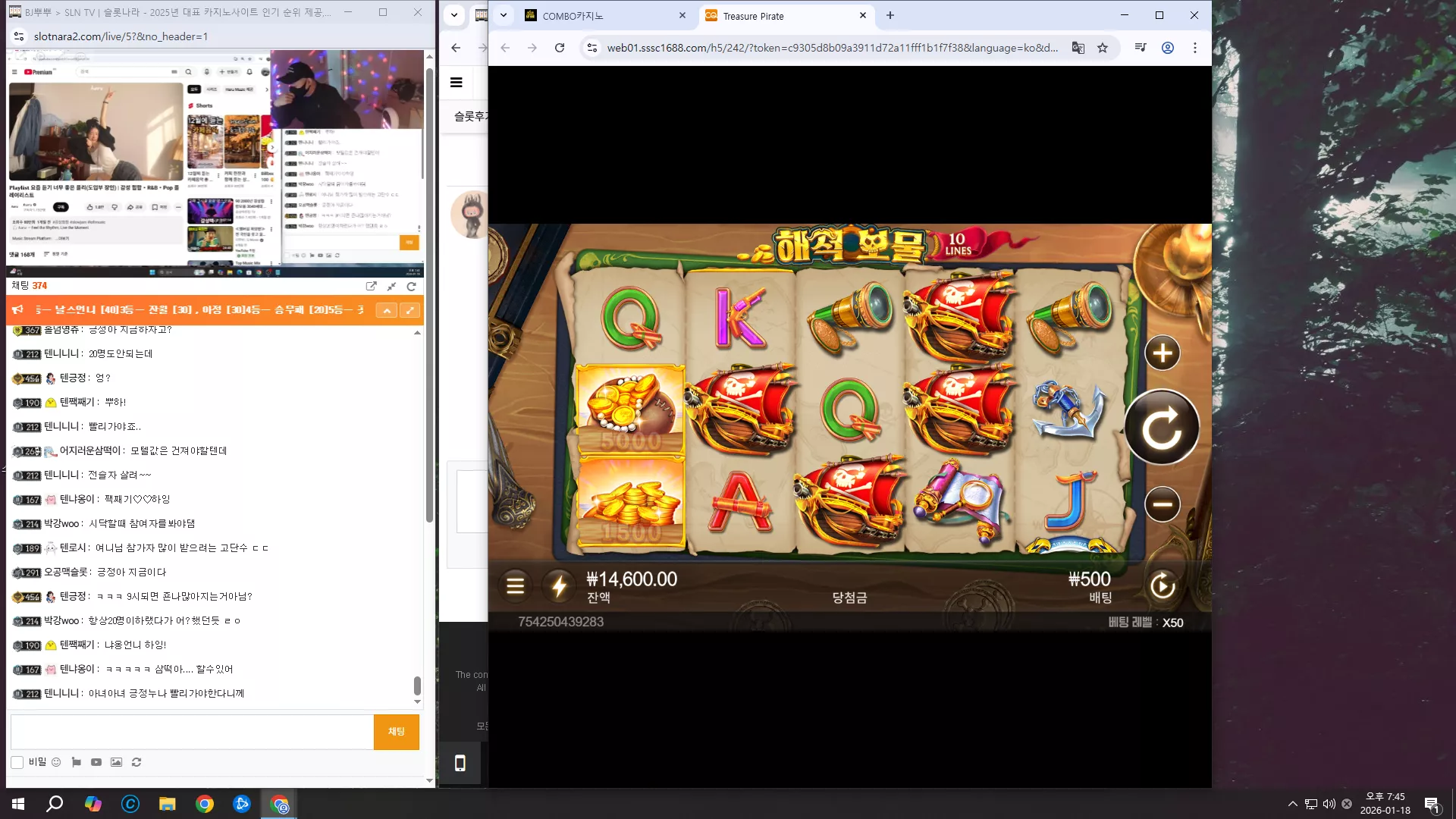
Task: Bookmark the Treasure Pirate page
Action: point(1103,48)
